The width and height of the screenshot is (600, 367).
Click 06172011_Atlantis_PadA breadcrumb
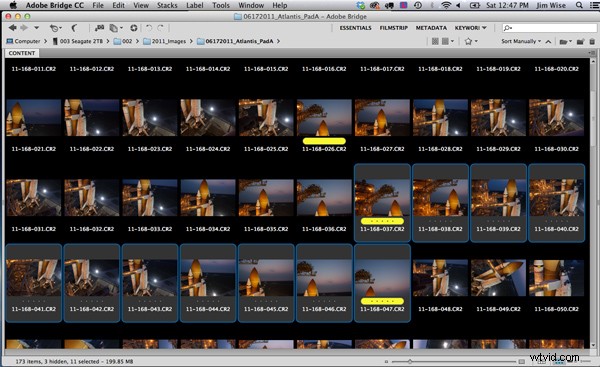point(235,41)
